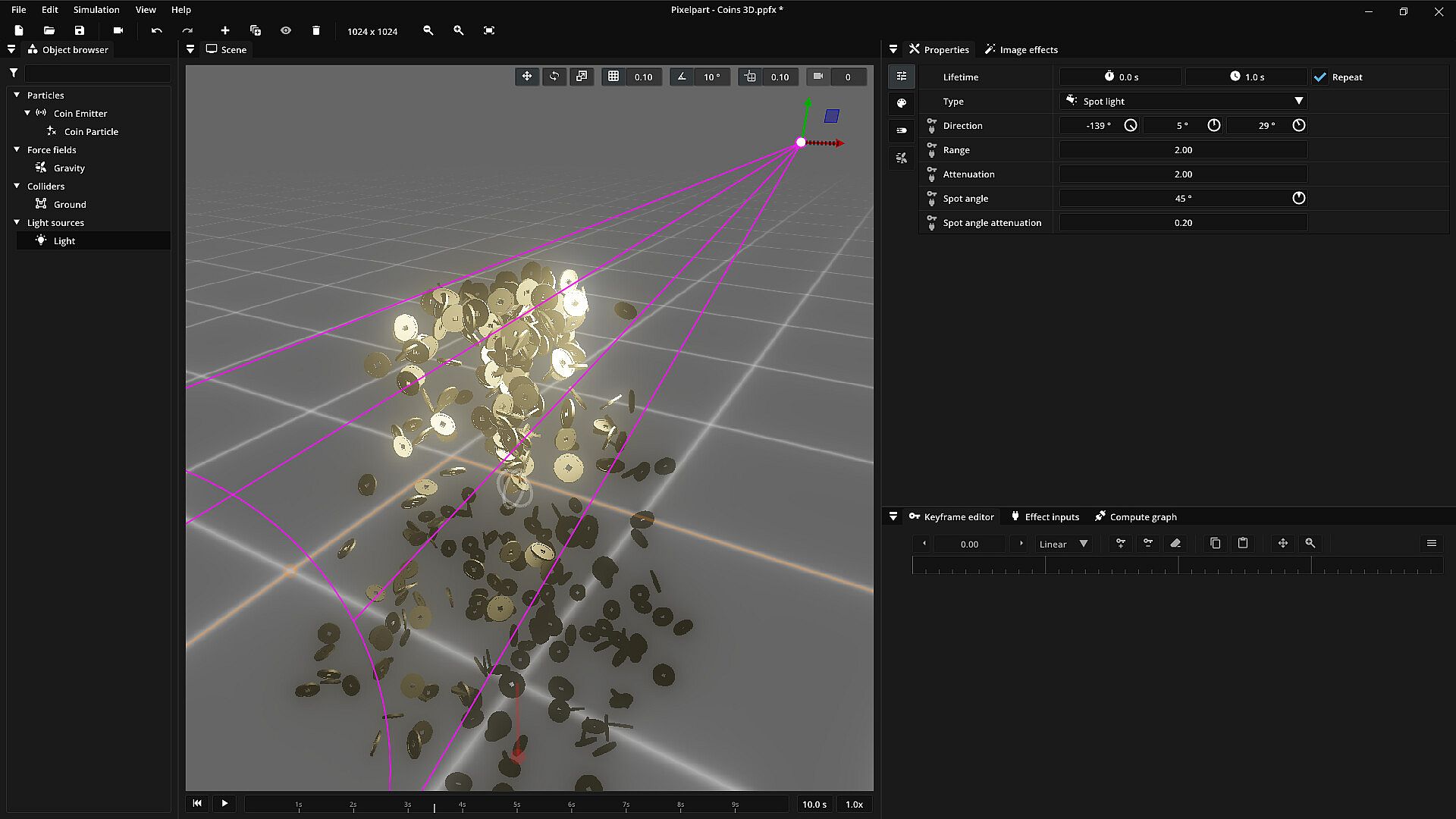Collapse the Force fields tree group
The image size is (1456, 819).
pyautogui.click(x=17, y=149)
